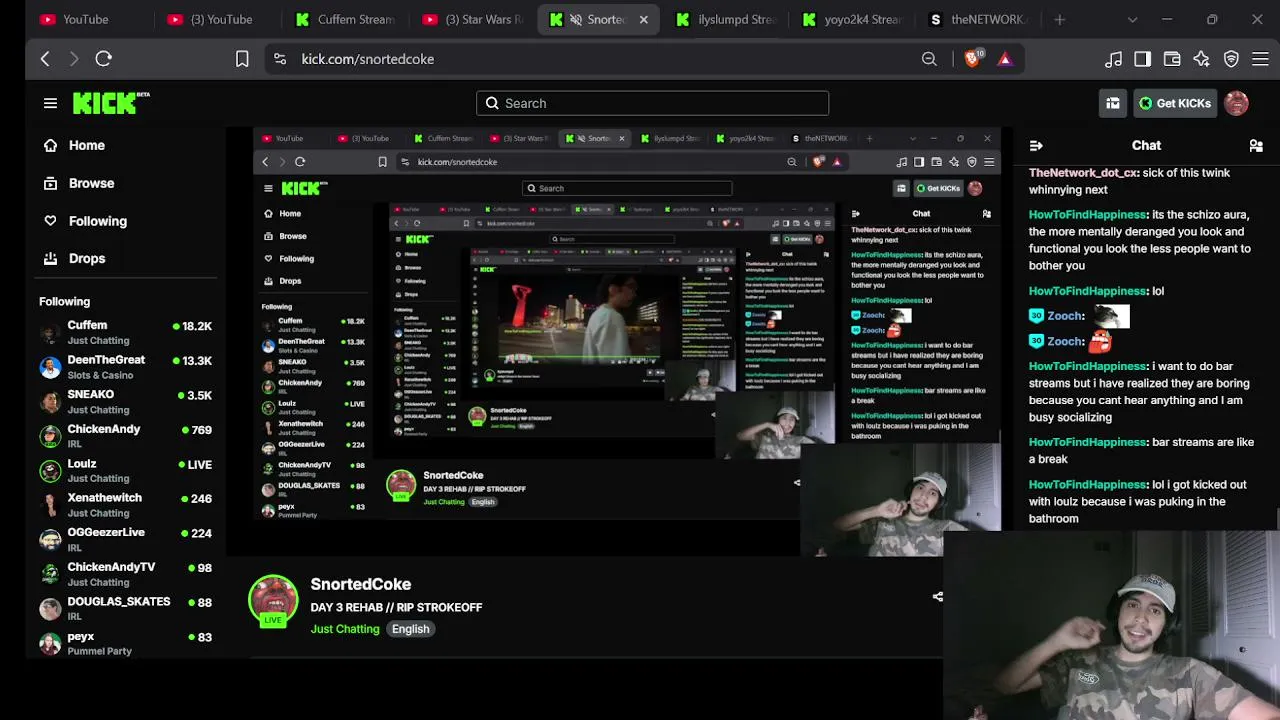This screenshot has width=1280, height=720.
Task: Open the Brave Shields lion icon
Action: coord(973,59)
